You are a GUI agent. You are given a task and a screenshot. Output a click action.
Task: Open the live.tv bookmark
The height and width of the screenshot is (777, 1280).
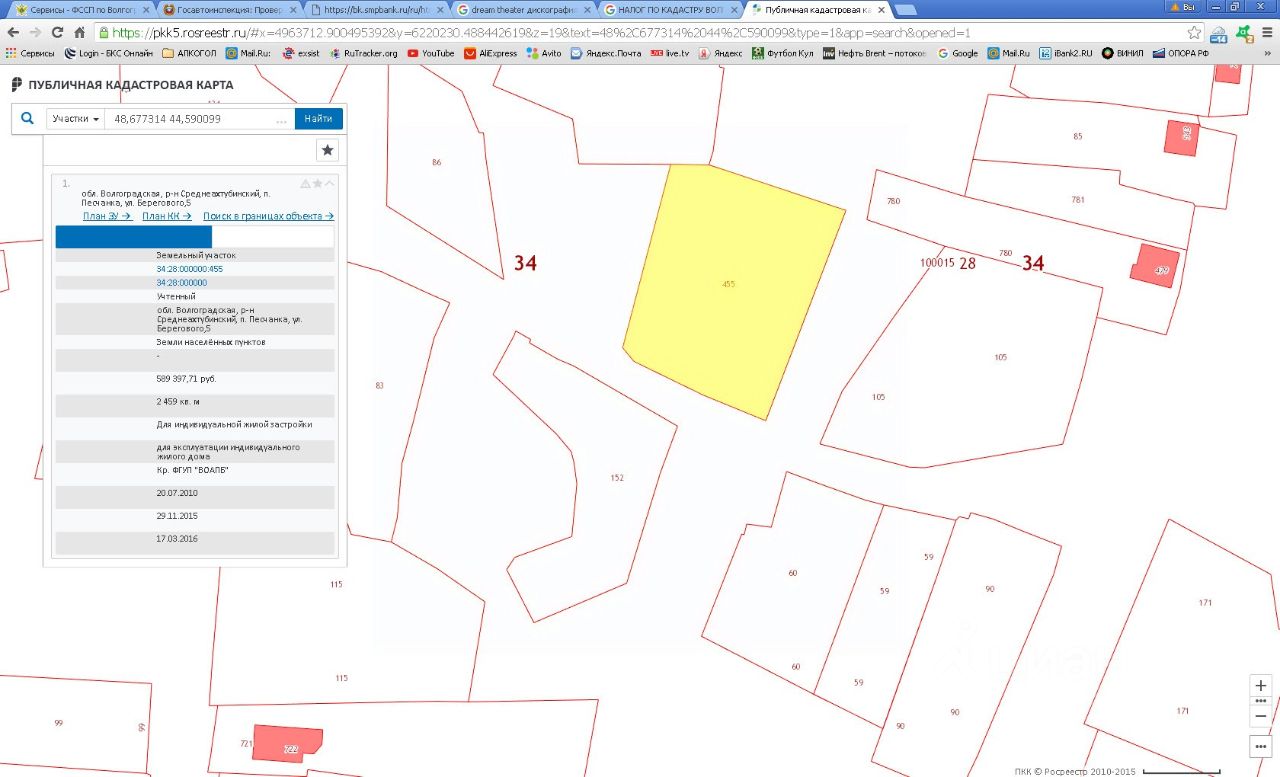point(669,53)
